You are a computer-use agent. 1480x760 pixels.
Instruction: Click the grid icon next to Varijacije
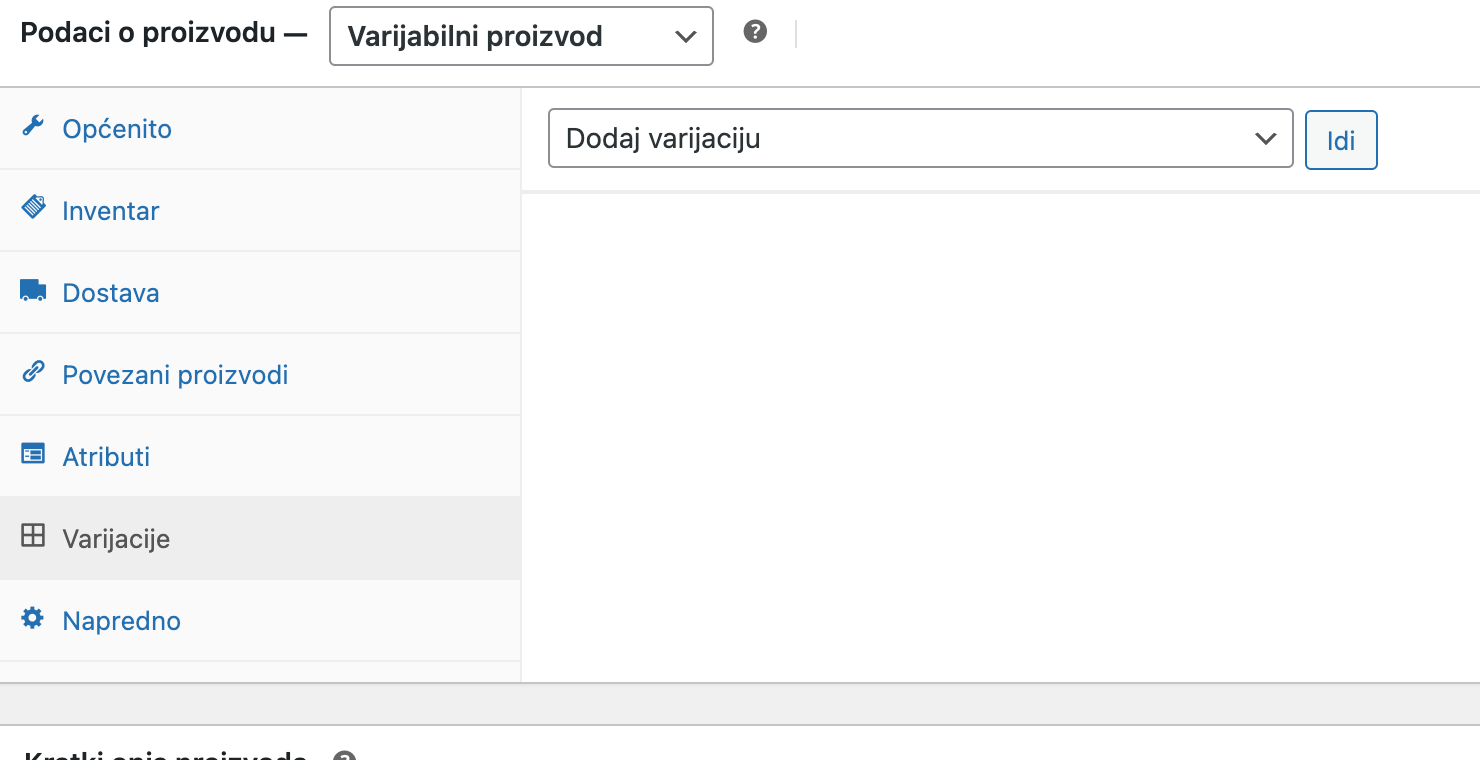(33, 535)
